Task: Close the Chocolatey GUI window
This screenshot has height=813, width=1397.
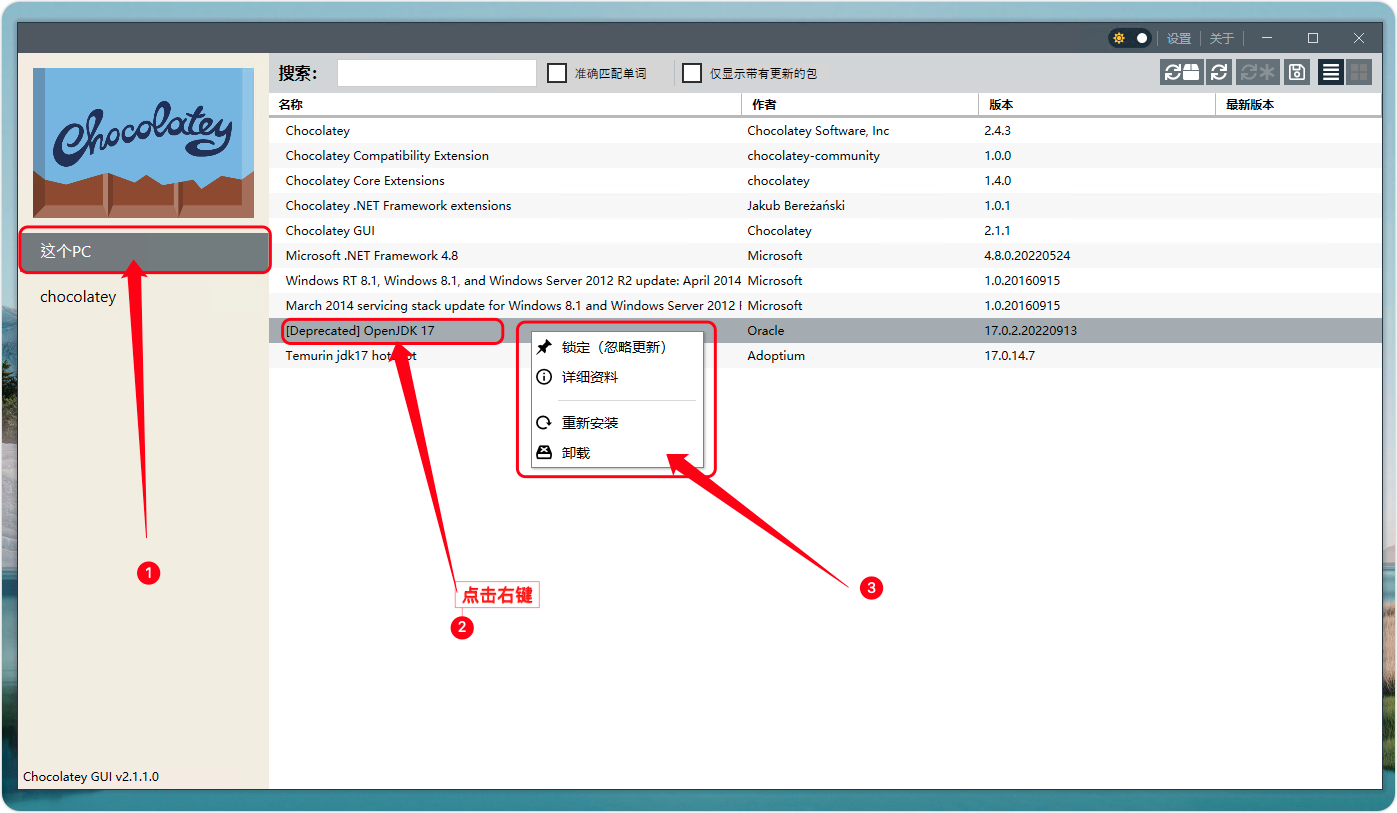Action: 1359,38
